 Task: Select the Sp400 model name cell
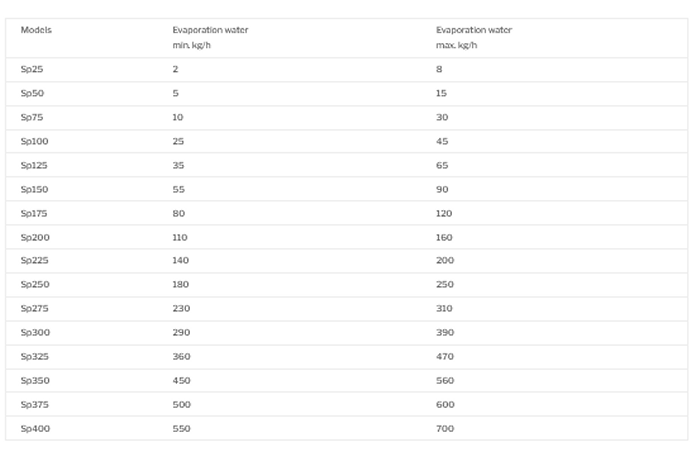[x=34, y=428]
